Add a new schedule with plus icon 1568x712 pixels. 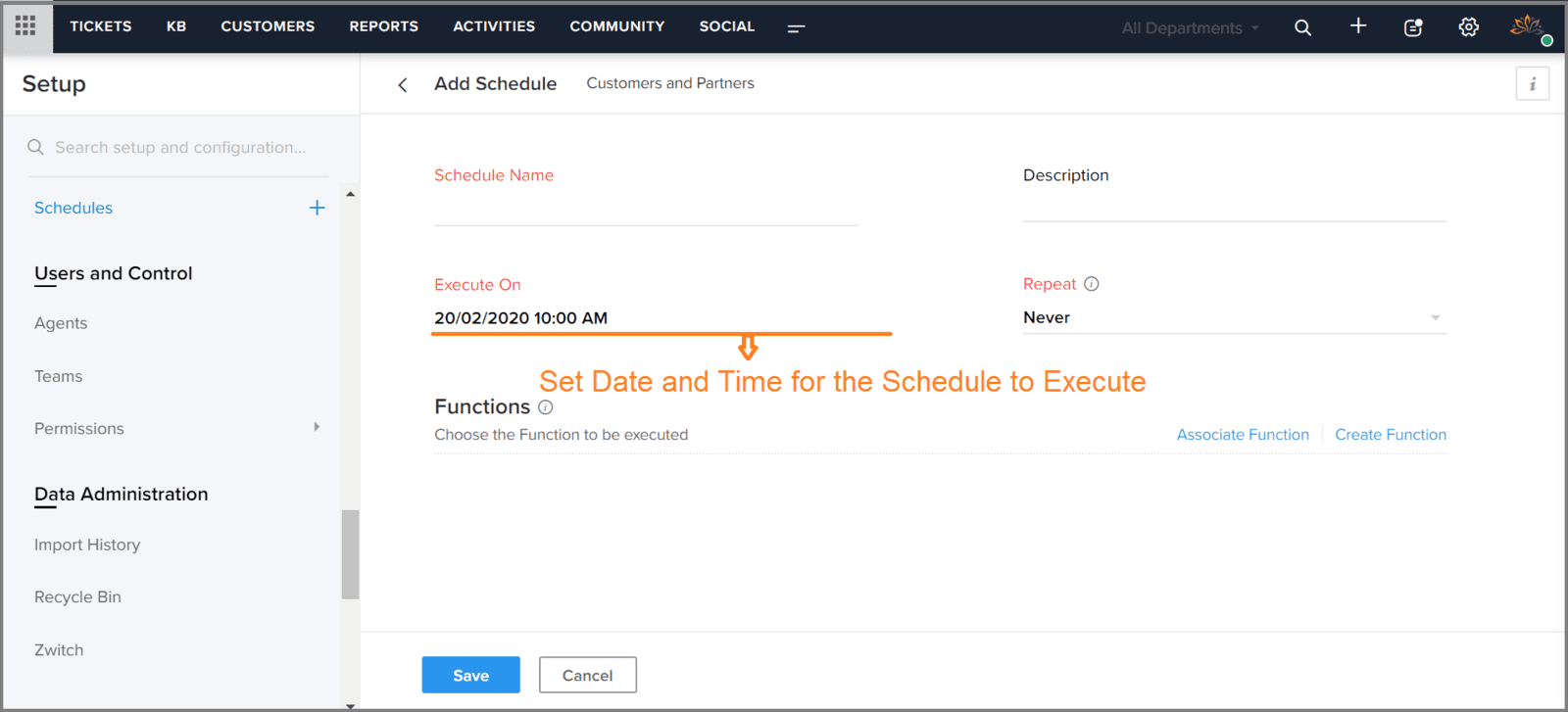click(x=317, y=208)
